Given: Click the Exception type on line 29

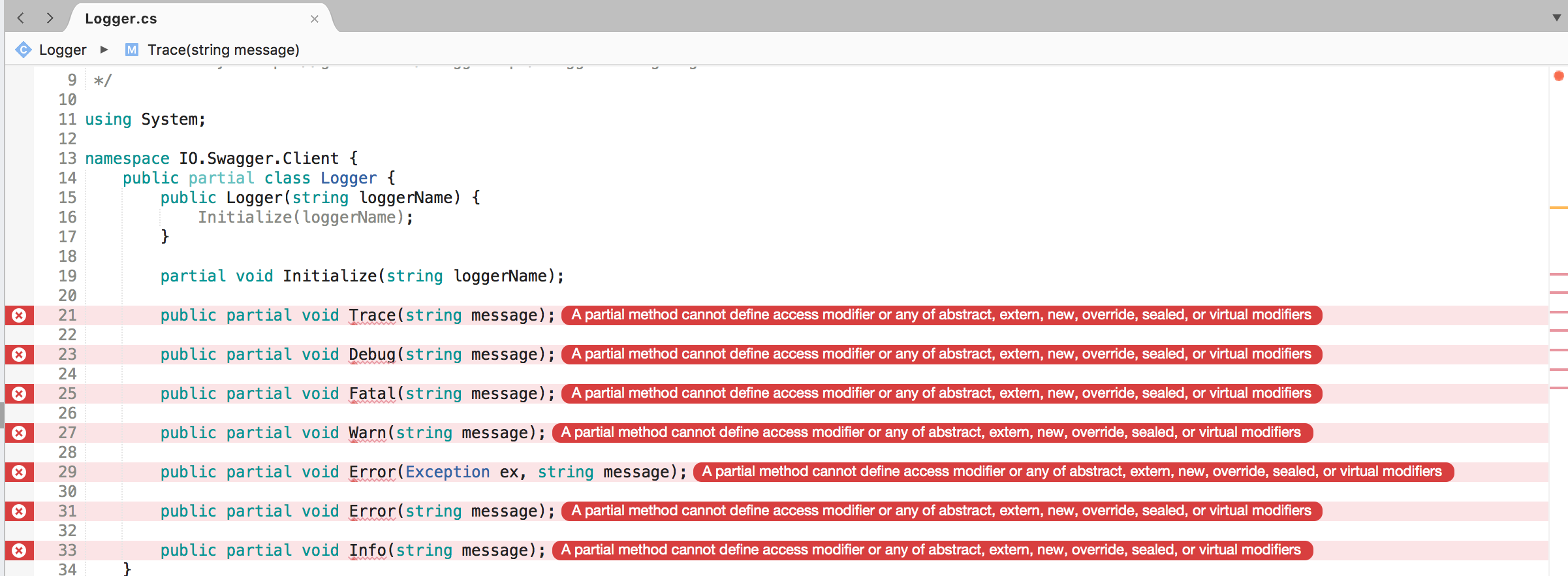Looking at the screenshot, I should coord(447,472).
